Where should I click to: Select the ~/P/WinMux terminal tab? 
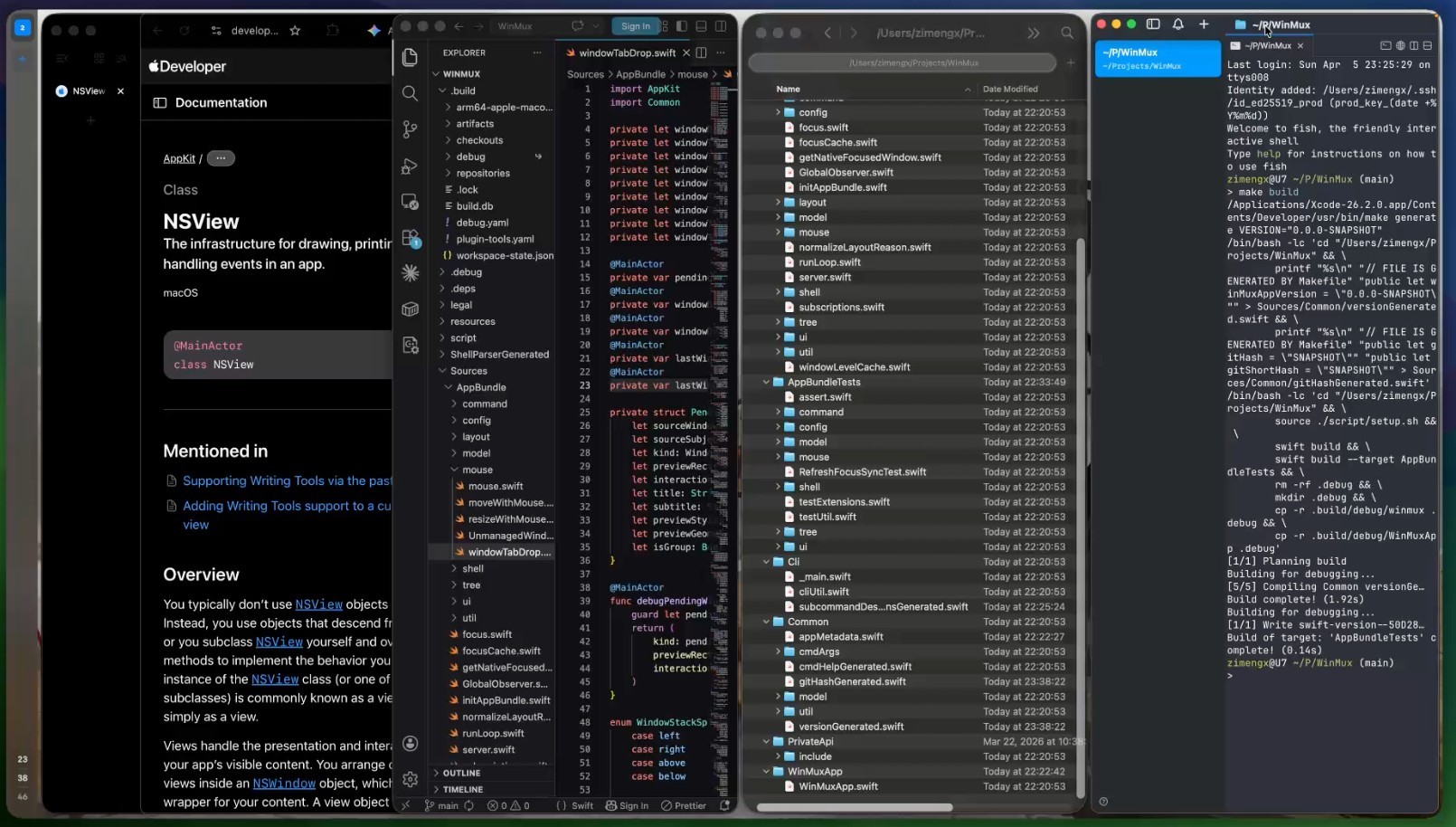(x=1268, y=45)
